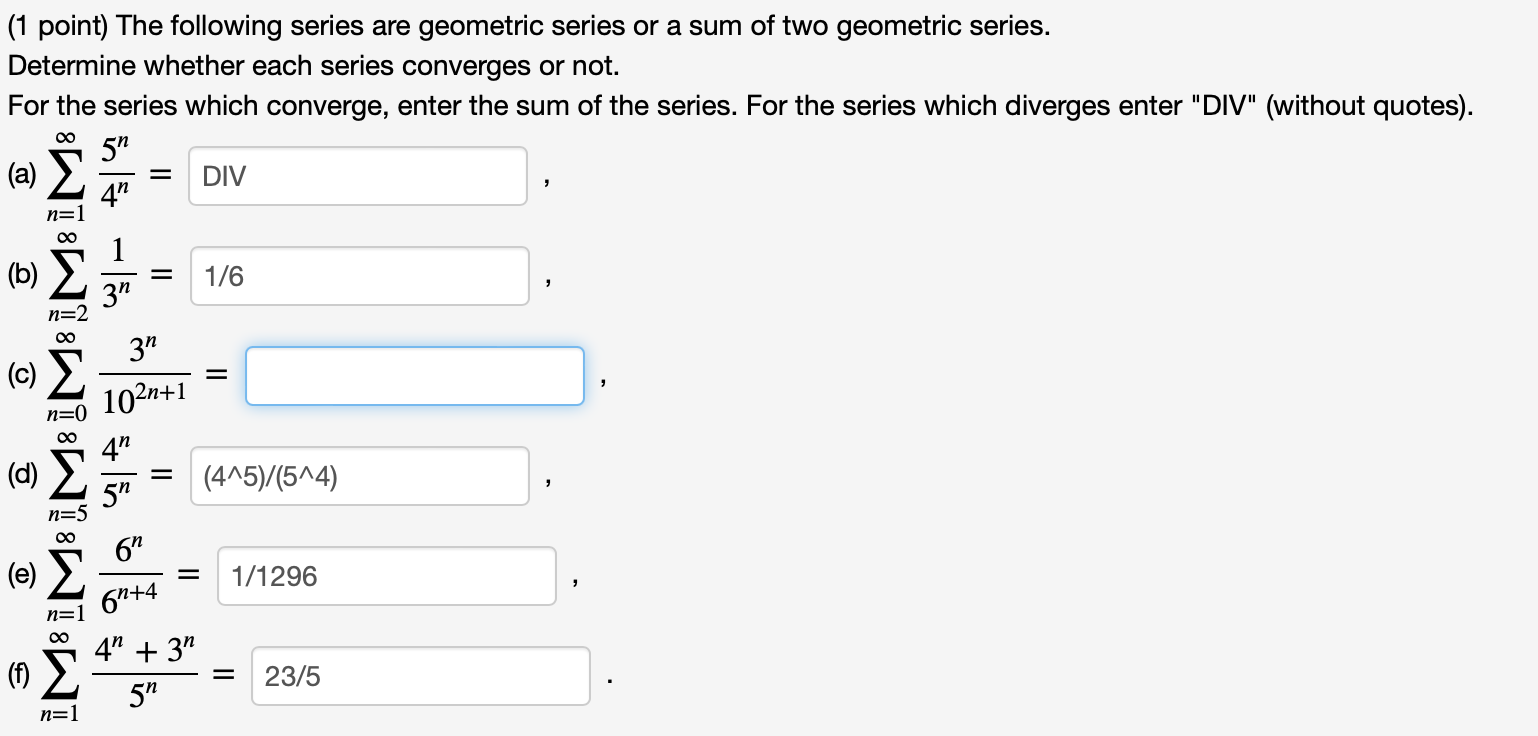Viewport: 1538px width, 736px height.
Task: Click the summation symbol of series (b)
Action: pyautogui.click(x=64, y=275)
